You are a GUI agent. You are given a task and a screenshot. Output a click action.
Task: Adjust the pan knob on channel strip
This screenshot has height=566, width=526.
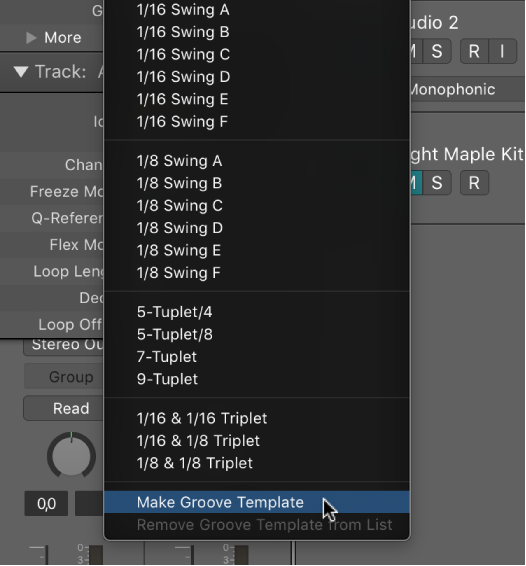click(71, 456)
